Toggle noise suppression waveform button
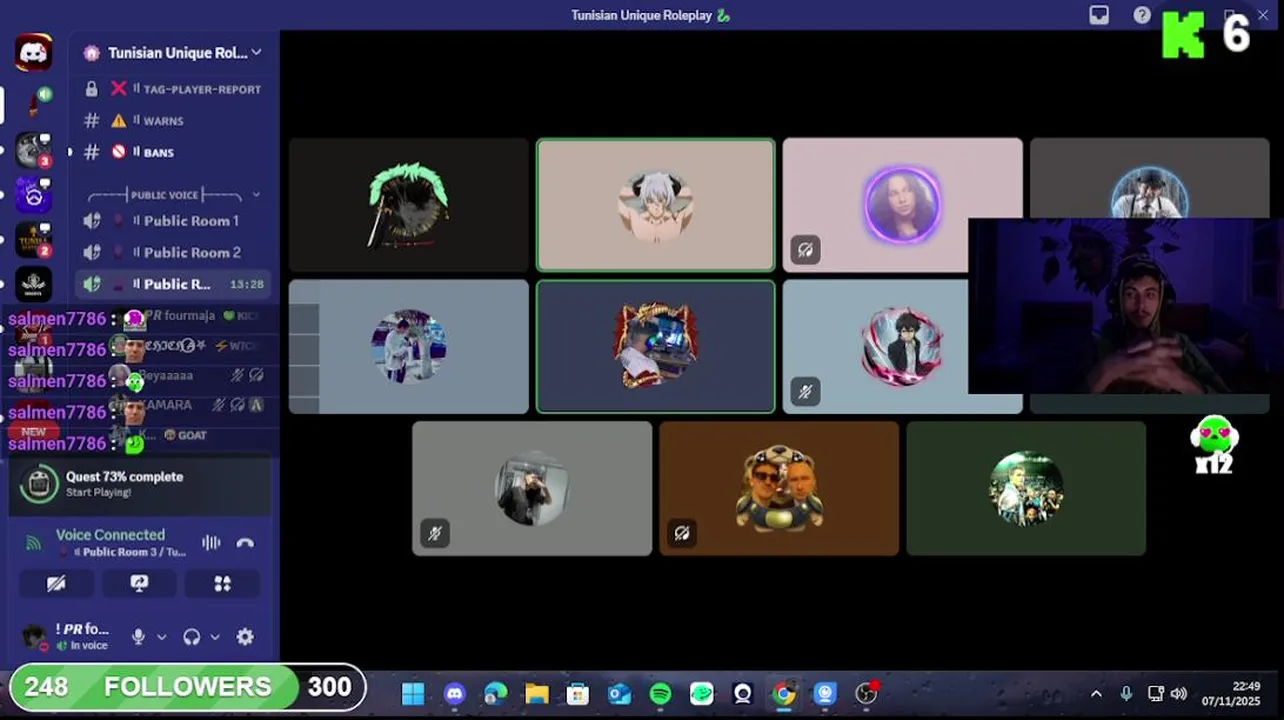 point(211,543)
